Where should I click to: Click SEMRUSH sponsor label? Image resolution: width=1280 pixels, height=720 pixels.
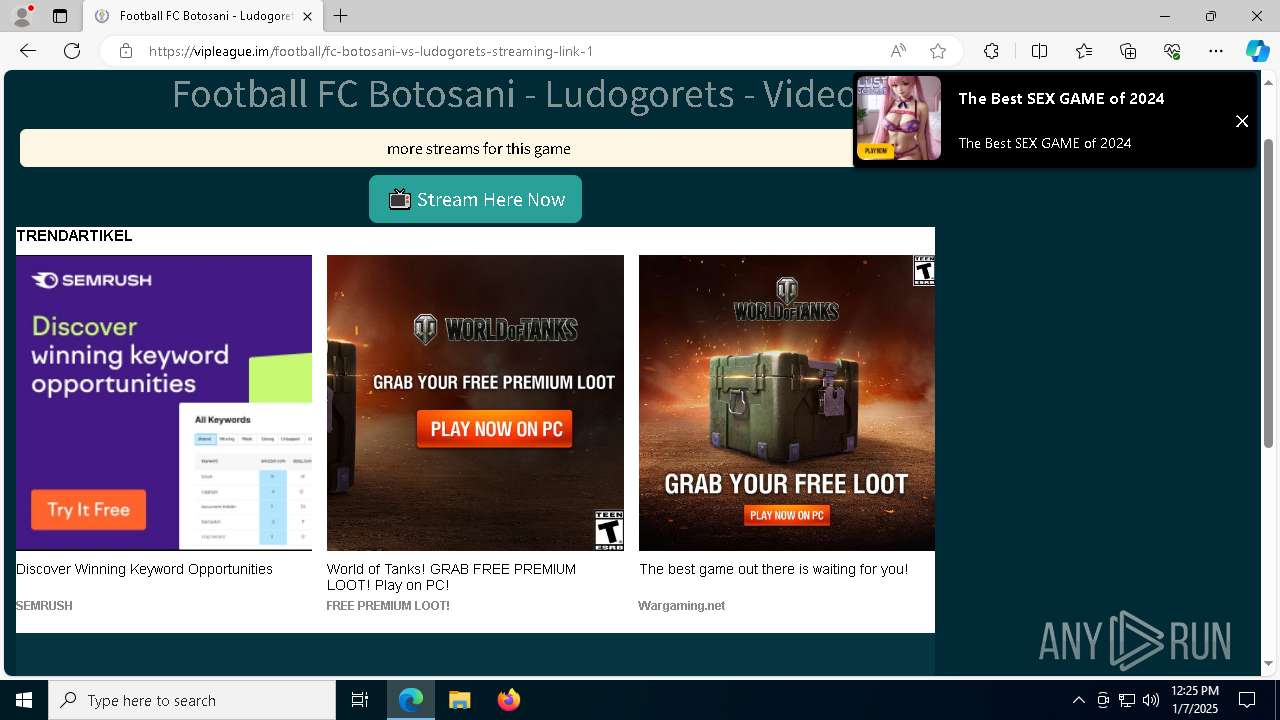pos(44,606)
